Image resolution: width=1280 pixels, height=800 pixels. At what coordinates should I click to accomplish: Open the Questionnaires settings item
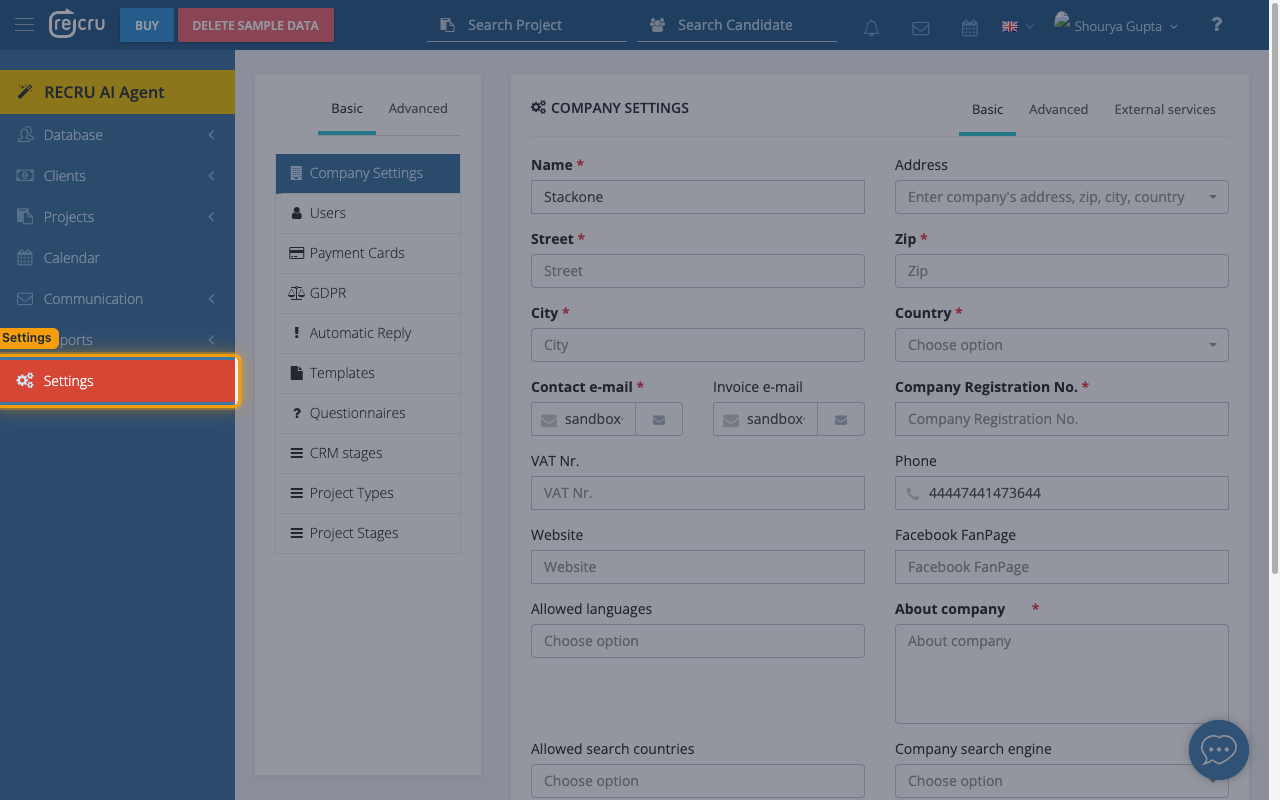(368, 413)
